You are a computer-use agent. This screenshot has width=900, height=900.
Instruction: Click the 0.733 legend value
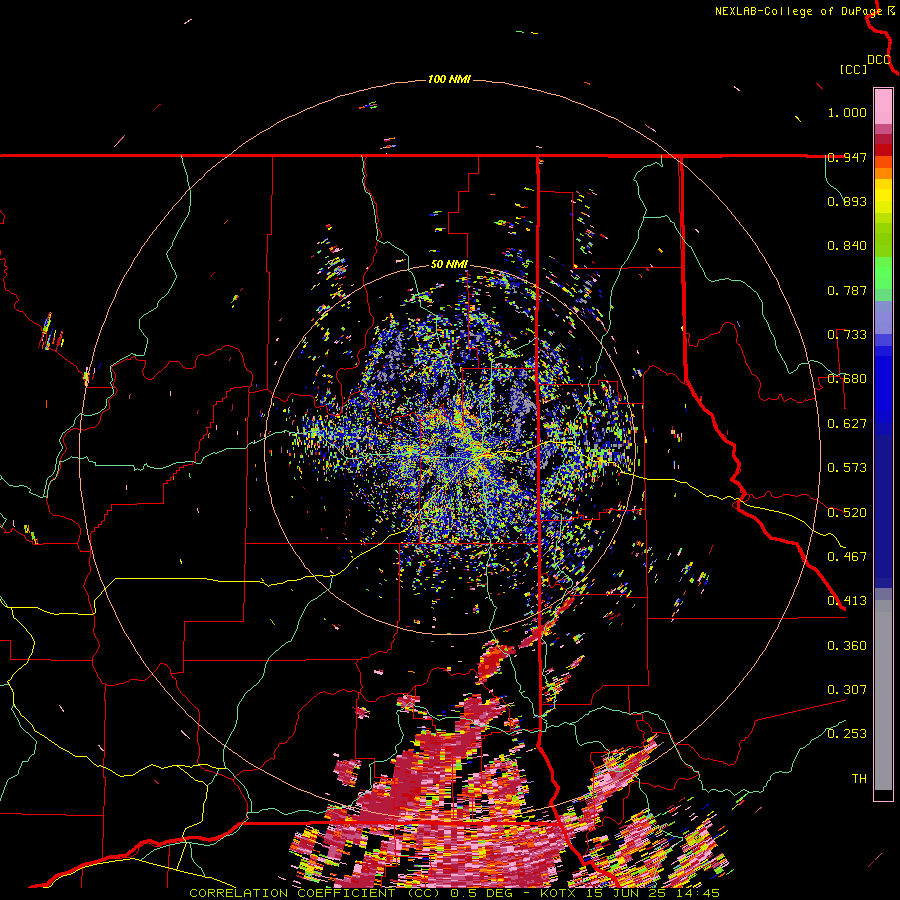tap(847, 335)
